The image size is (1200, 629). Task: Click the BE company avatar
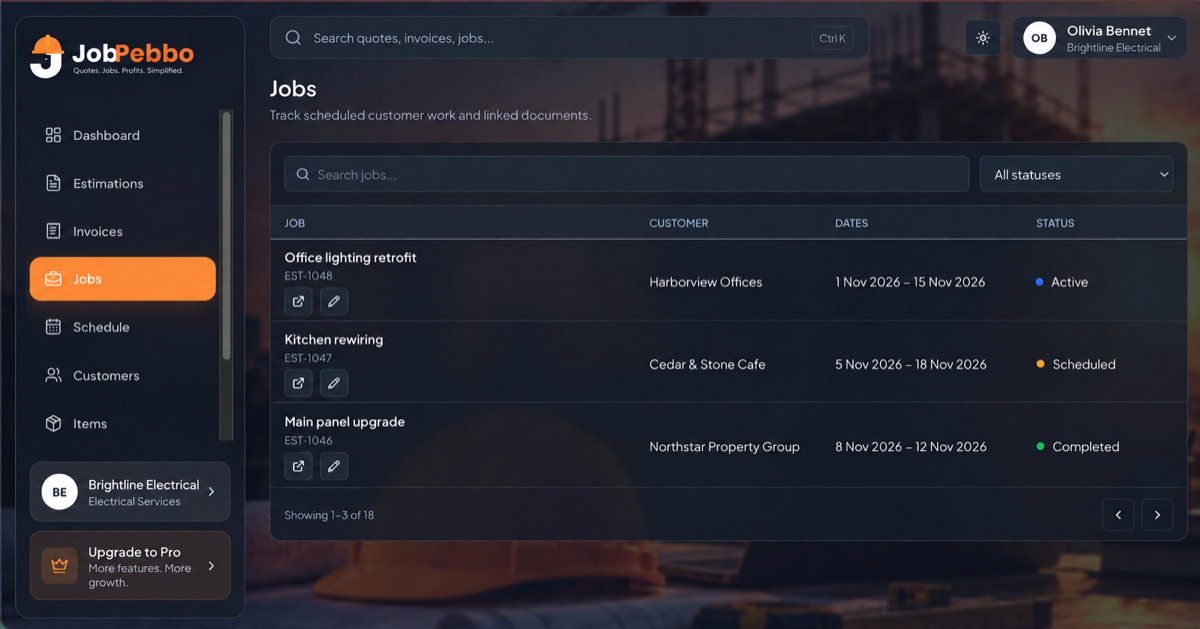click(x=59, y=492)
